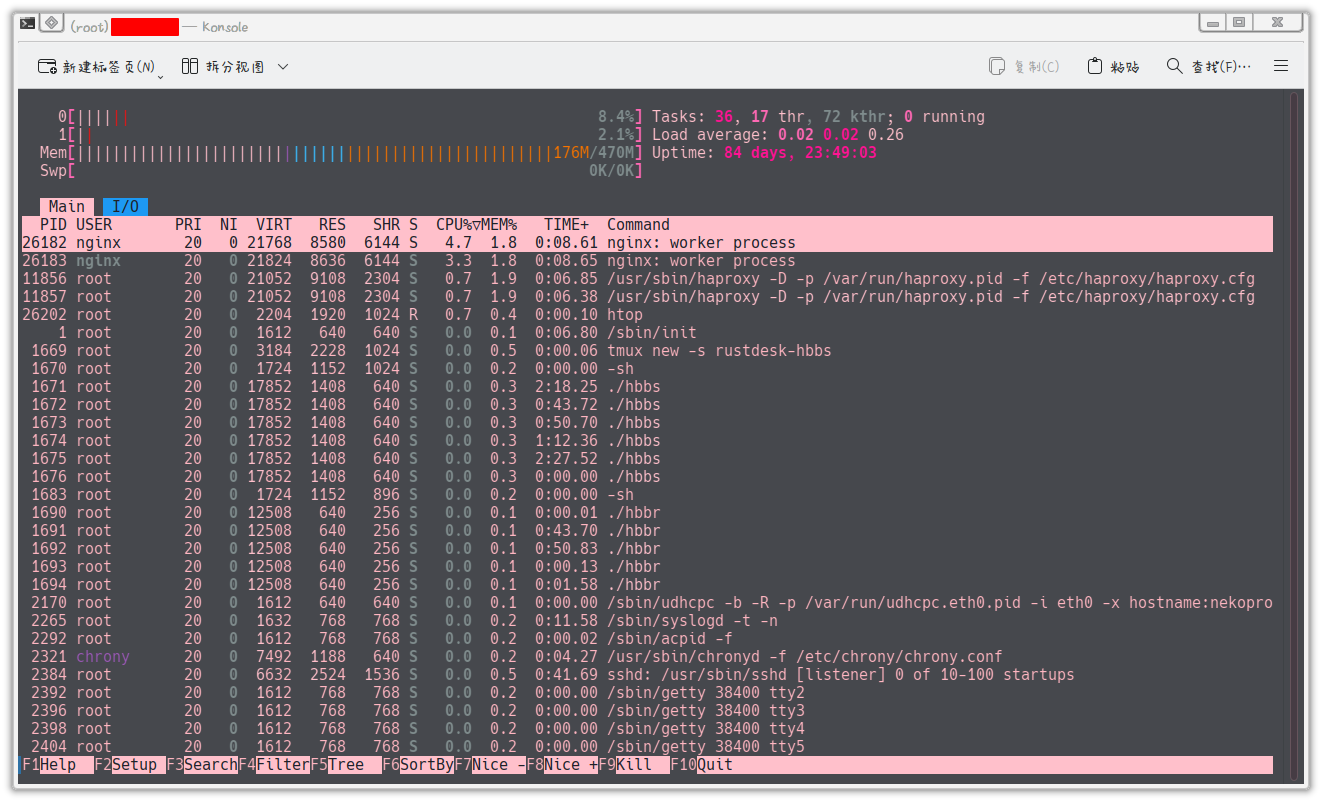This screenshot has height=802, width=1322.
Task: Sort by the CPU% column header
Action: (x=454, y=225)
